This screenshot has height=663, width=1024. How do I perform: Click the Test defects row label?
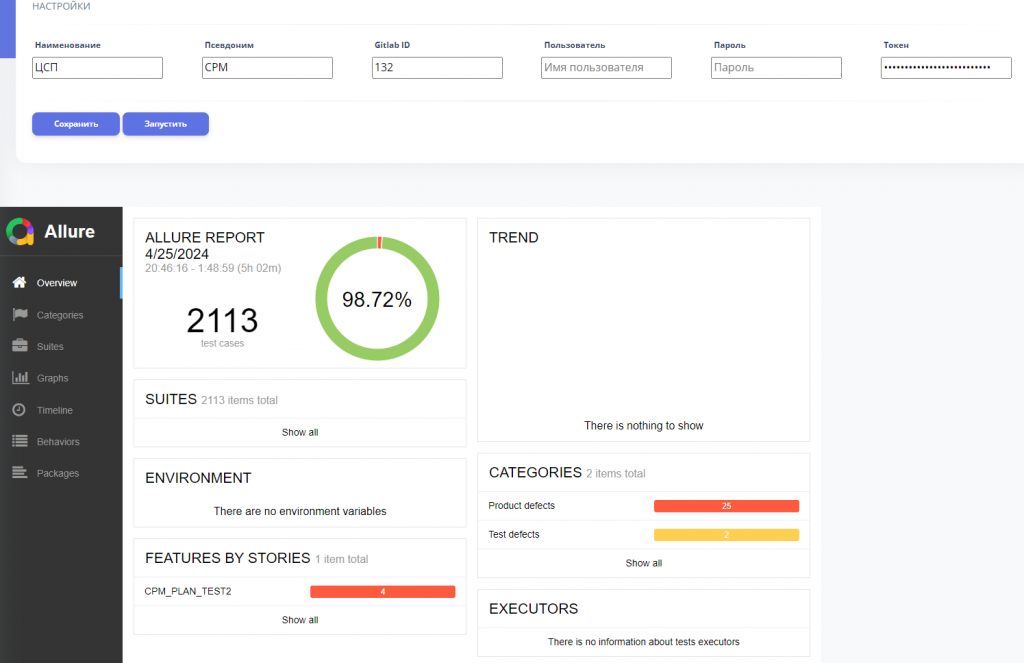514,534
